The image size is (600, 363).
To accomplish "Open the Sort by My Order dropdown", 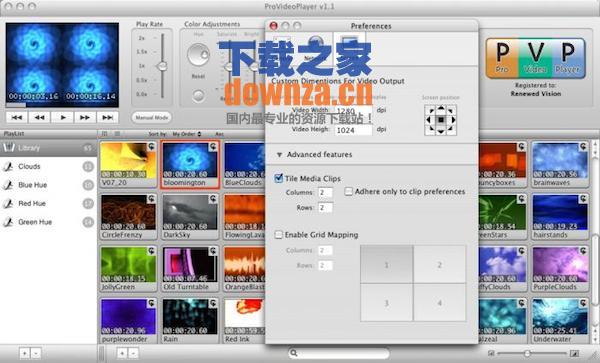I will 187,134.
